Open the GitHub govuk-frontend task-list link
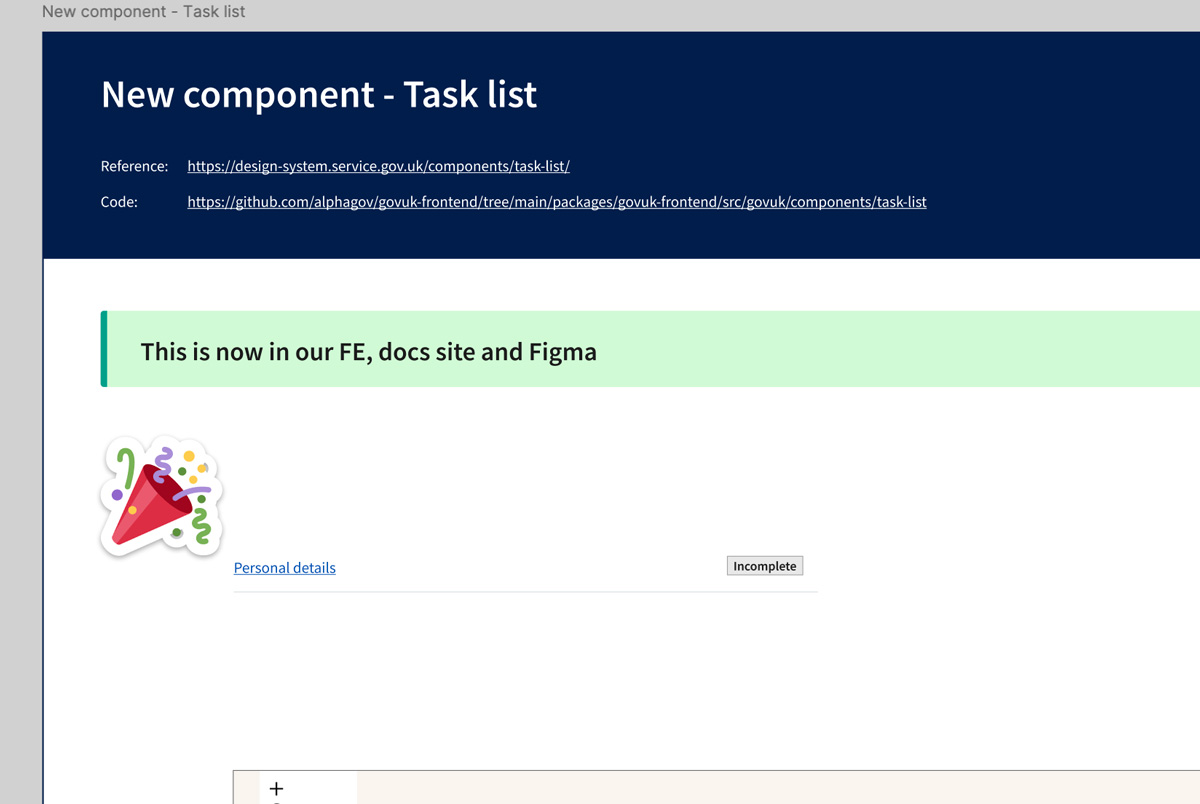Viewport: 1200px width, 804px height. pos(557,201)
